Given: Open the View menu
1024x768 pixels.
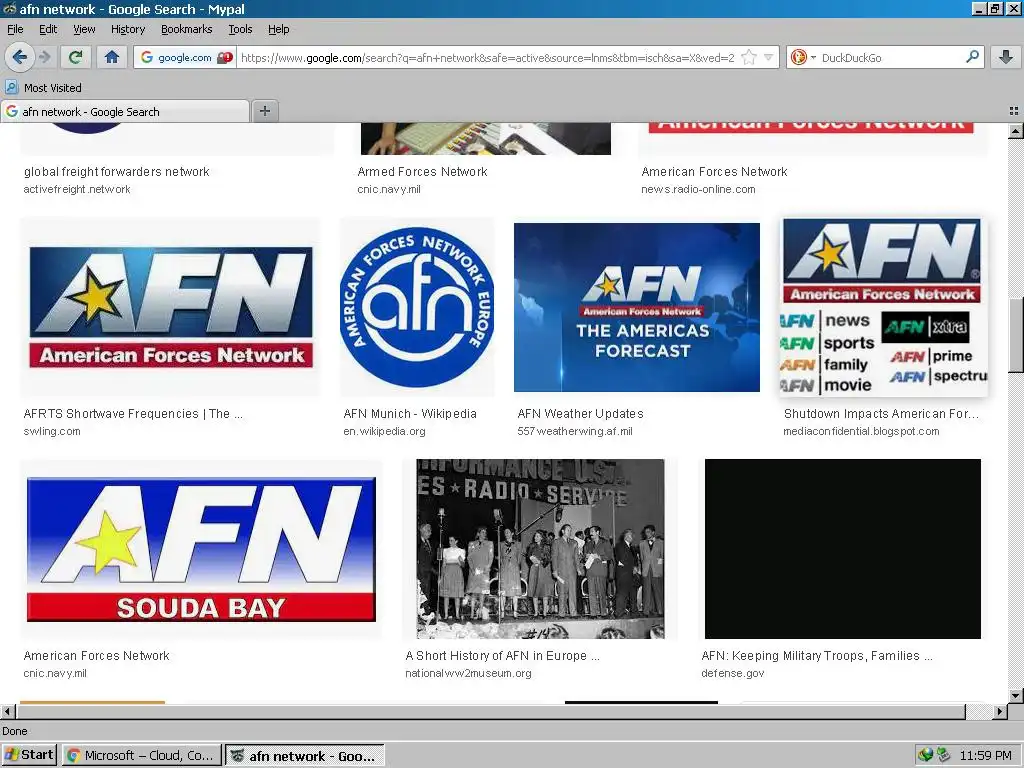Looking at the screenshot, I should (x=84, y=29).
